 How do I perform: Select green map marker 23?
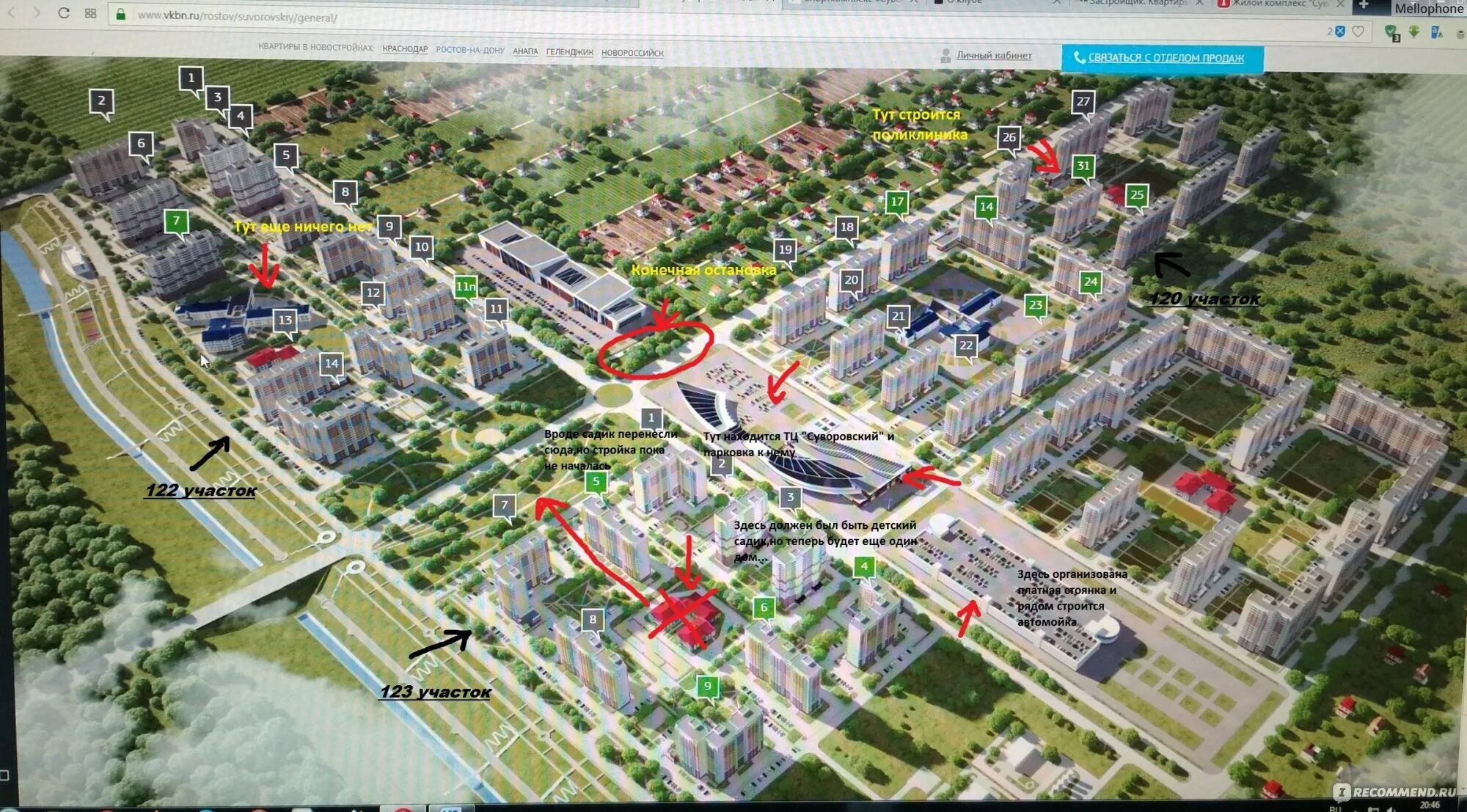(1035, 307)
